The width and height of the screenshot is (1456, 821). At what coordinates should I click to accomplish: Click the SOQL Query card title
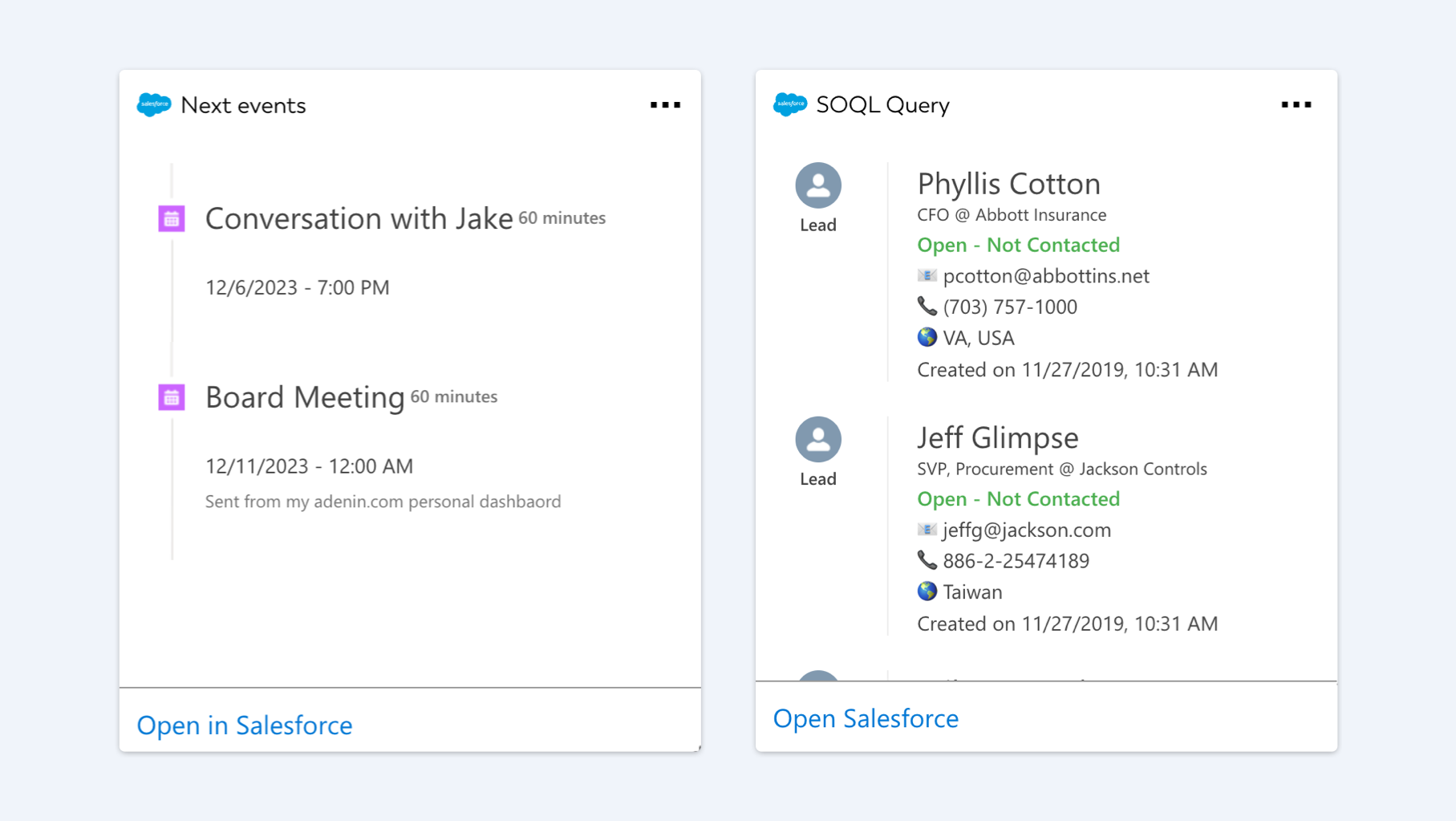point(882,105)
